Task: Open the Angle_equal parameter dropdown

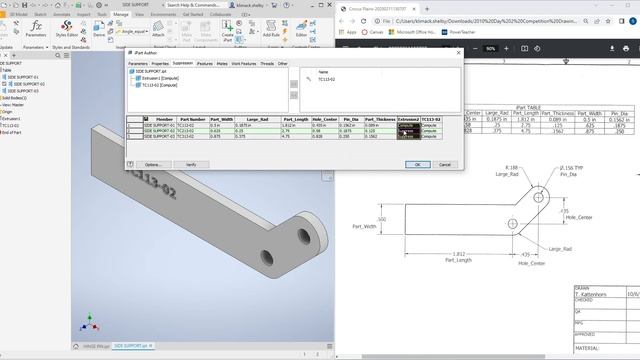Action: point(132,31)
